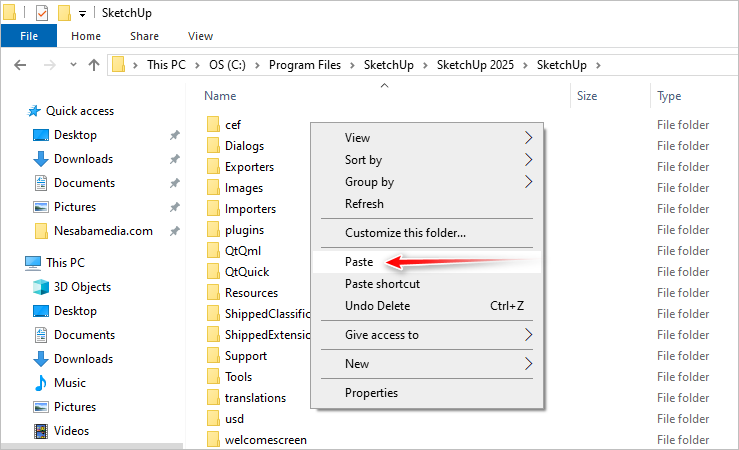Click the pin icon next to pinned Desktop
This screenshot has height=450, width=739.
pyautogui.click(x=175, y=135)
